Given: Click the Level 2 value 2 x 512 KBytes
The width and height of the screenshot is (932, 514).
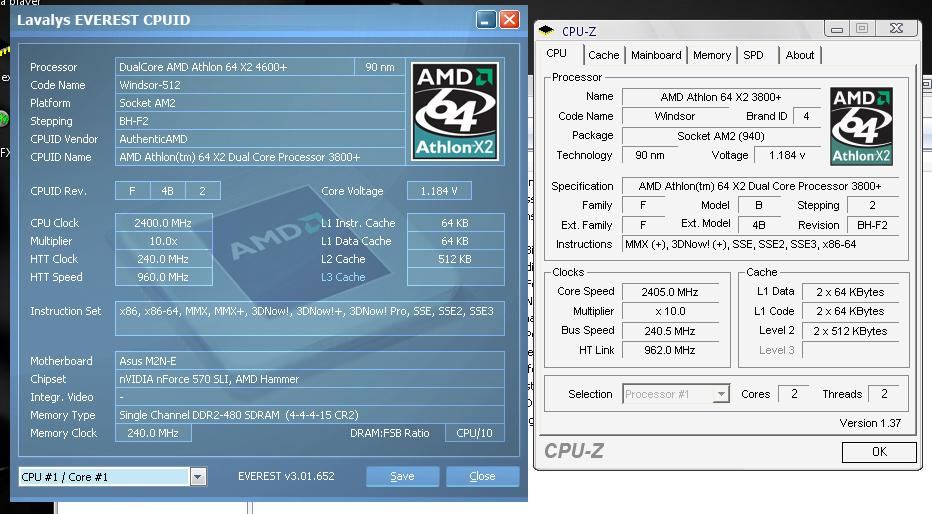Looking at the screenshot, I should (850, 331).
